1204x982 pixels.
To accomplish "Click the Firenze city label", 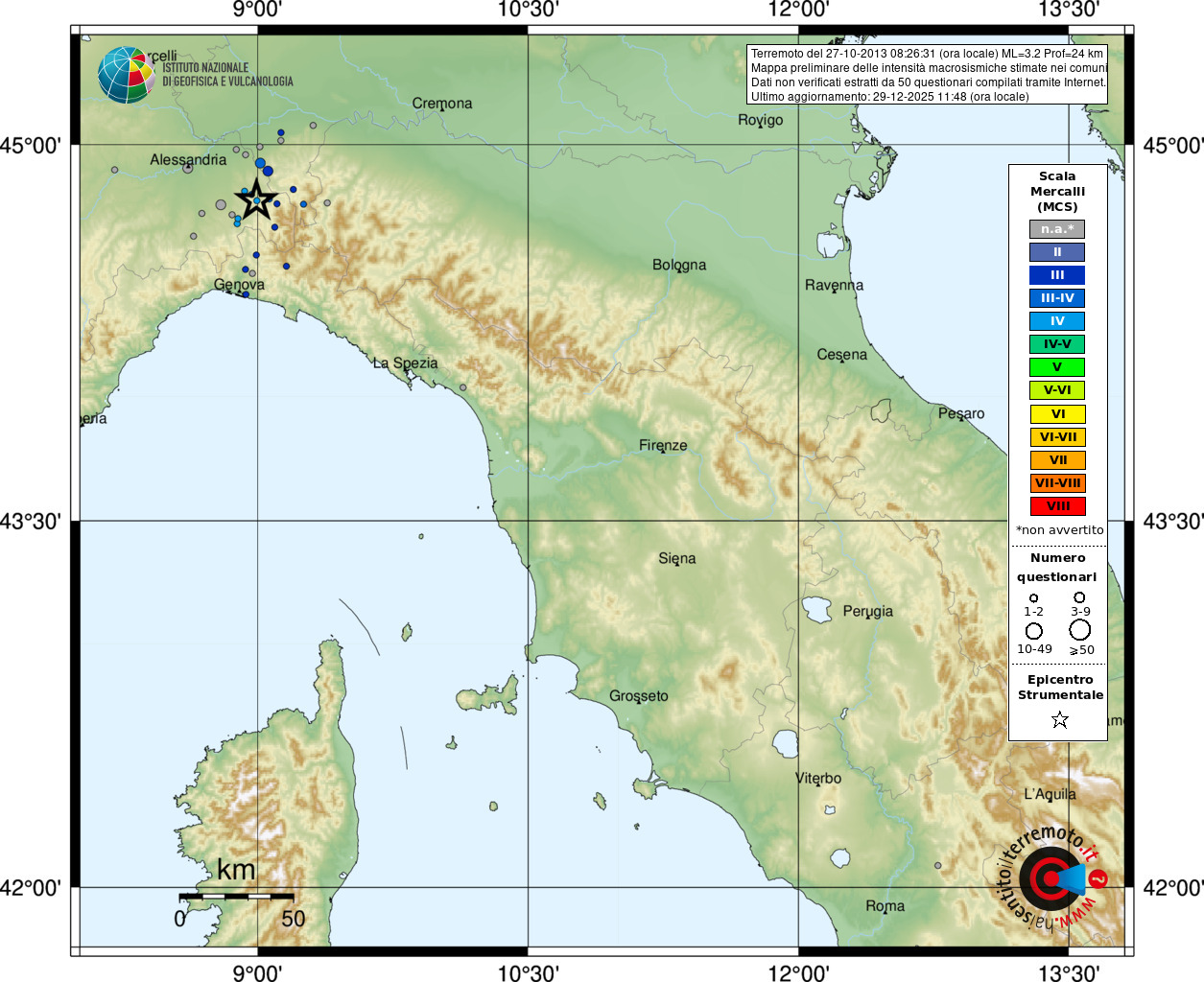I will 663,445.
